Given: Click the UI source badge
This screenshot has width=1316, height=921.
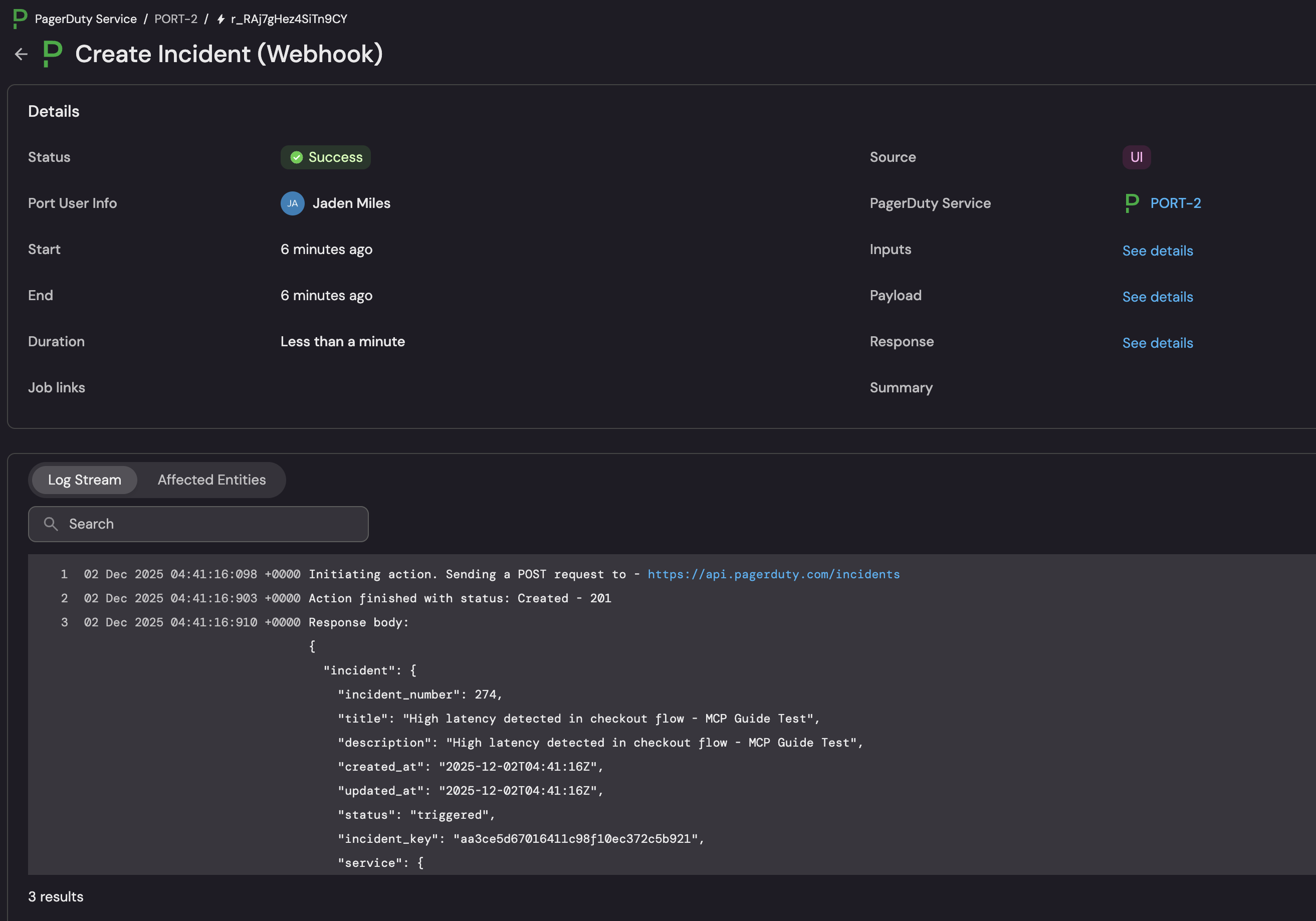Looking at the screenshot, I should pyautogui.click(x=1136, y=157).
